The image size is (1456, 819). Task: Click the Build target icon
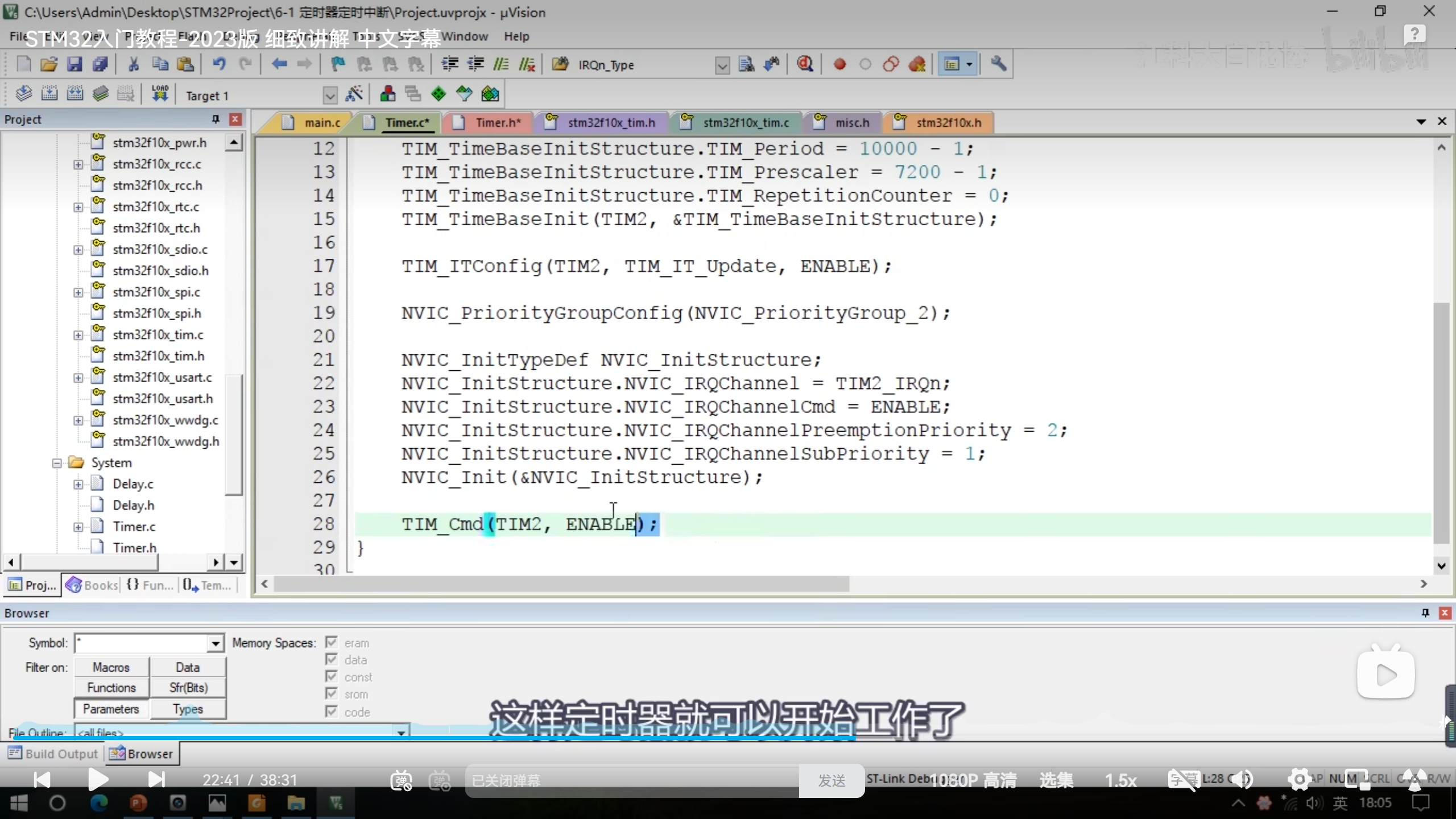49,94
